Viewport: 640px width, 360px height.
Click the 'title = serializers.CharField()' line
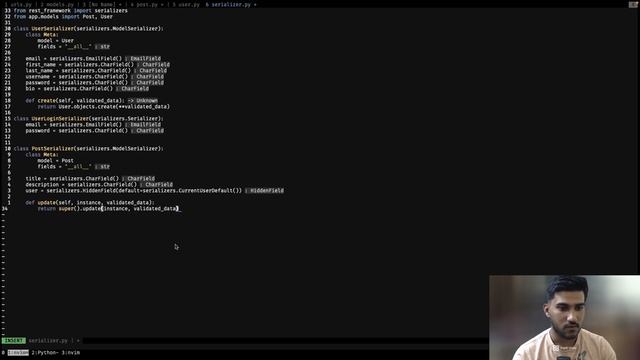point(72,179)
